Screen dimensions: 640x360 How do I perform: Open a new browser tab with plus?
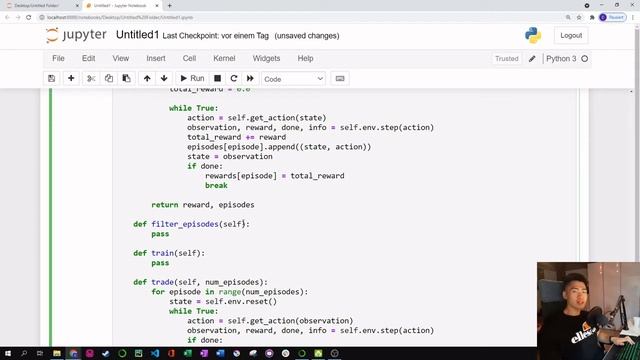click(169, 6)
